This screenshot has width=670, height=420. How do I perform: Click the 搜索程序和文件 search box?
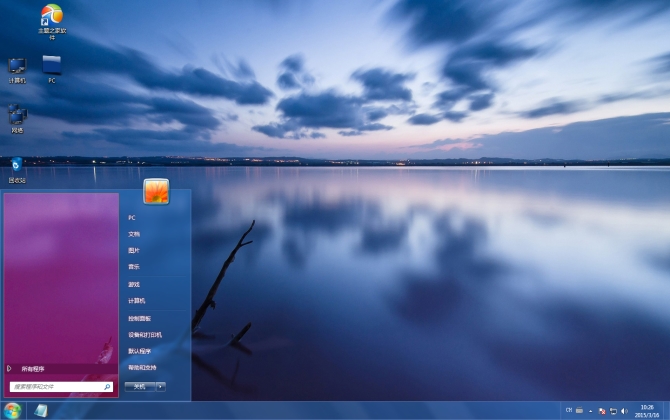[61, 387]
